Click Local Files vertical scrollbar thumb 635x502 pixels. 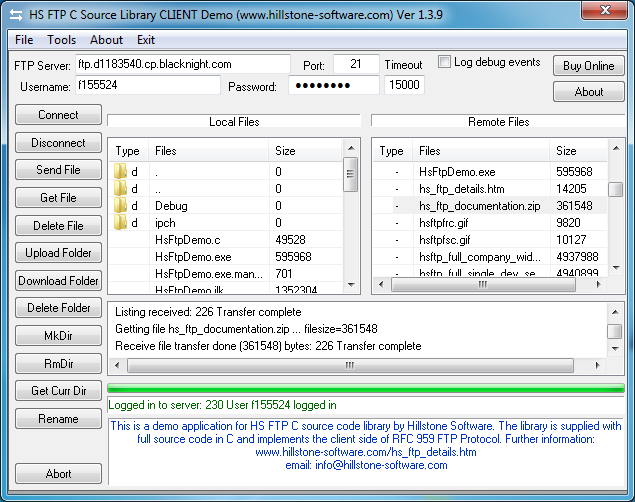pos(351,174)
